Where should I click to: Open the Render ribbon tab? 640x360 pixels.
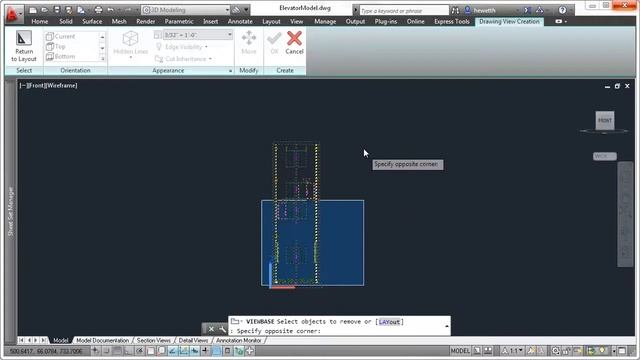(146, 21)
